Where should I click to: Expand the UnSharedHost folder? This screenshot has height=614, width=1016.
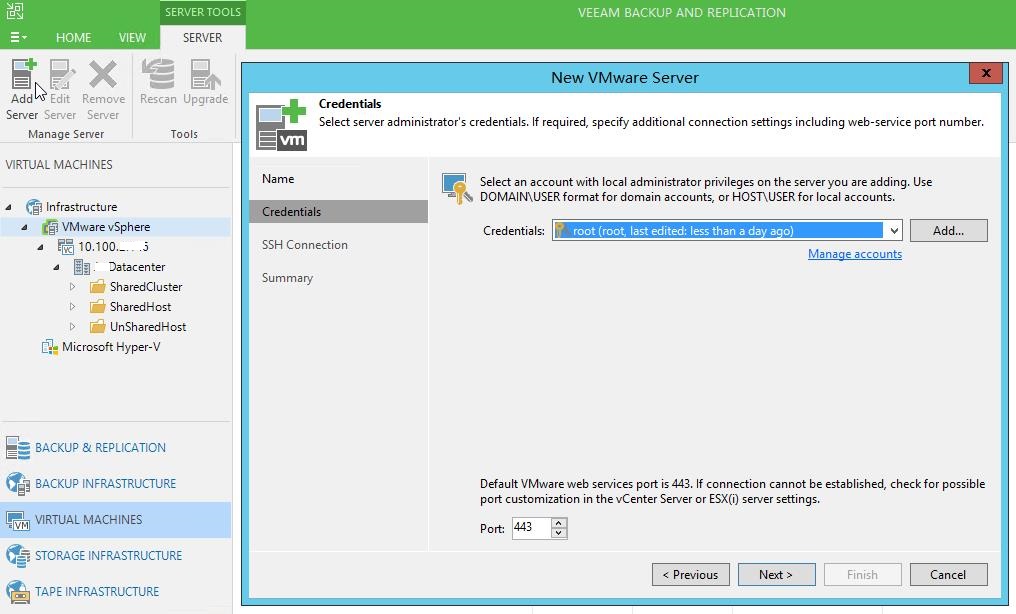pyautogui.click(x=73, y=327)
